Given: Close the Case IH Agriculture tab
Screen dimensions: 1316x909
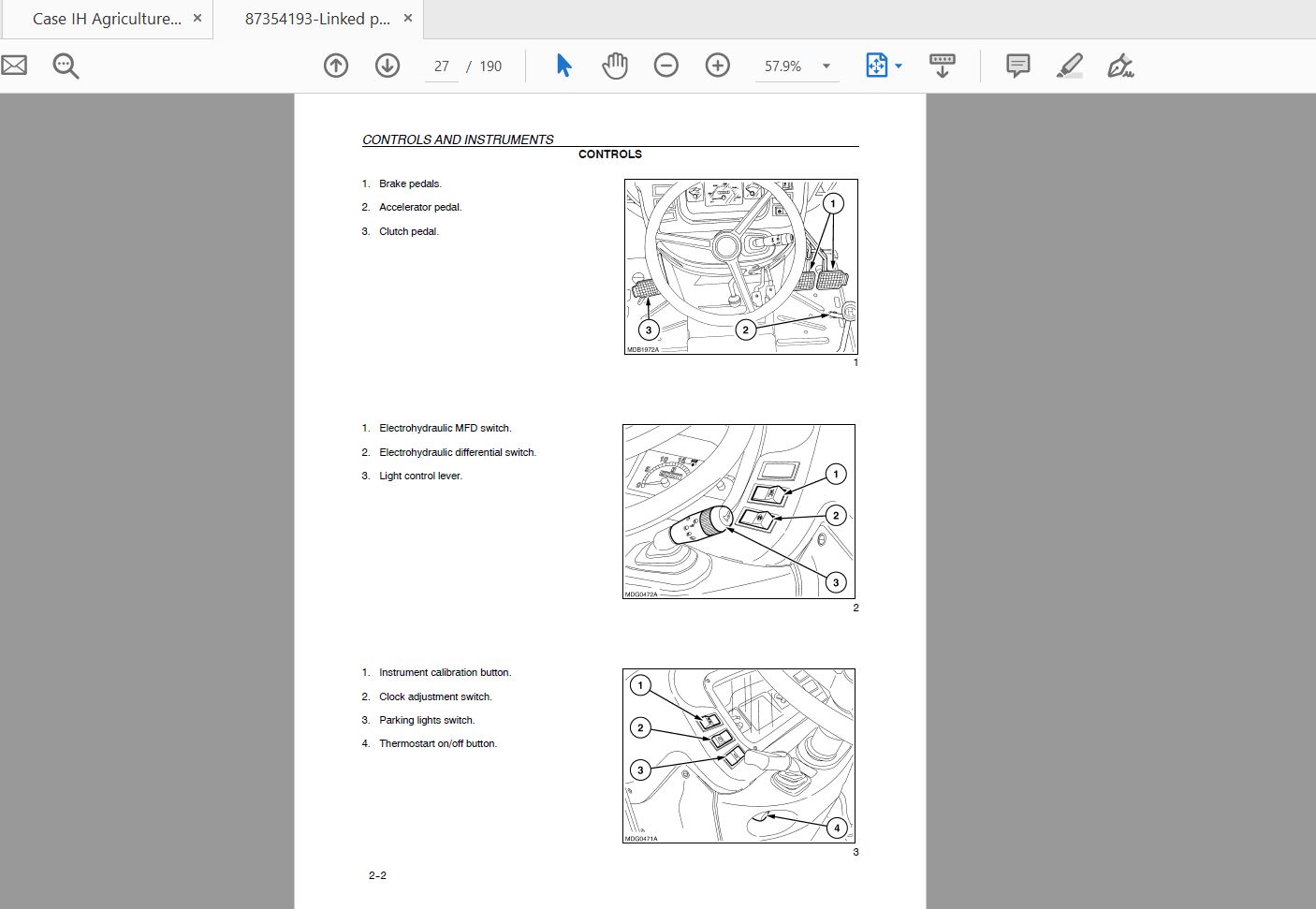Looking at the screenshot, I should (x=197, y=18).
